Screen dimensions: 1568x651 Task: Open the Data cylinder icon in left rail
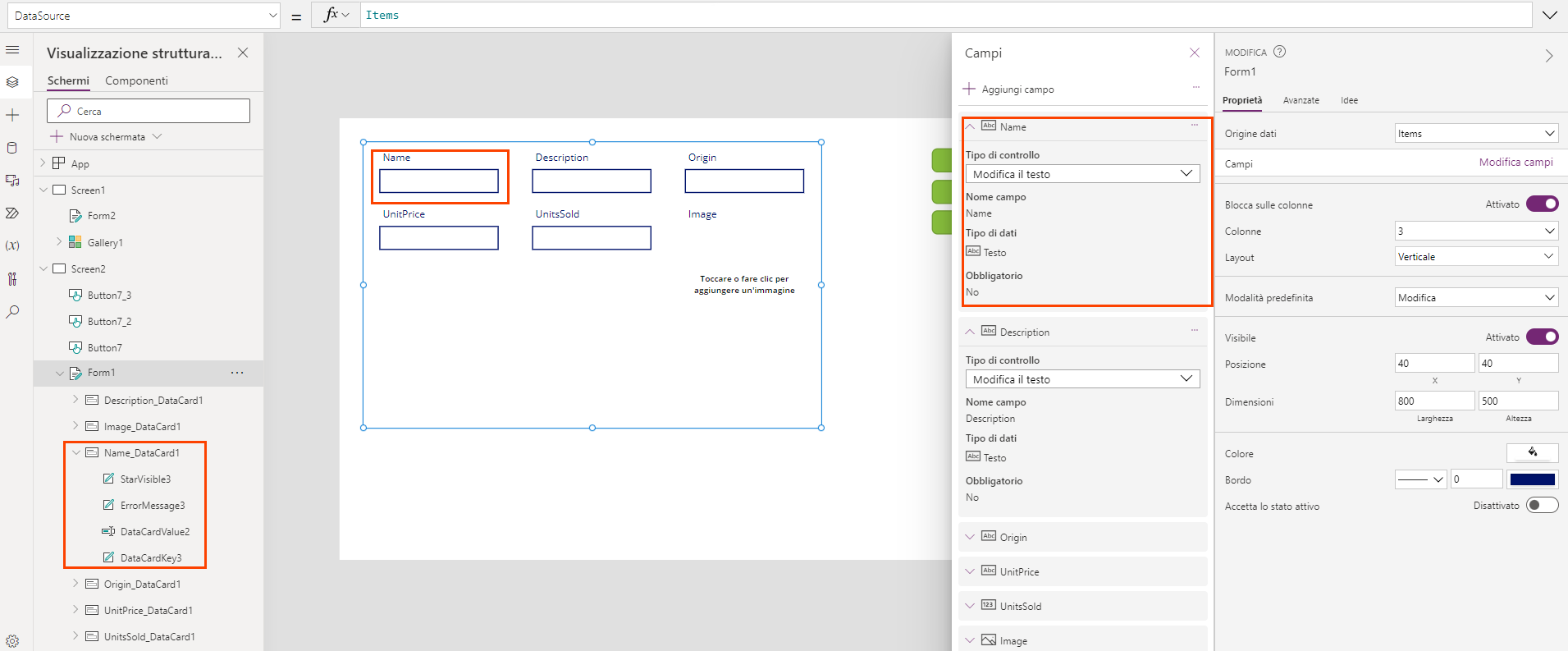point(12,148)
